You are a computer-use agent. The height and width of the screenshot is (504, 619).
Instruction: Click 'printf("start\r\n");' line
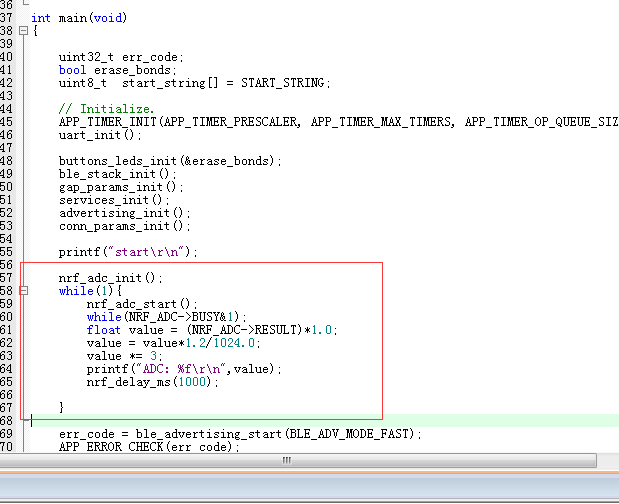(128, 252)
